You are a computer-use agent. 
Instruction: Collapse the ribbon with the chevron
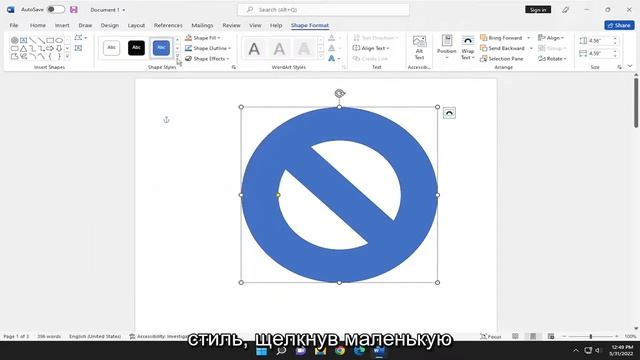click(630, 66)
